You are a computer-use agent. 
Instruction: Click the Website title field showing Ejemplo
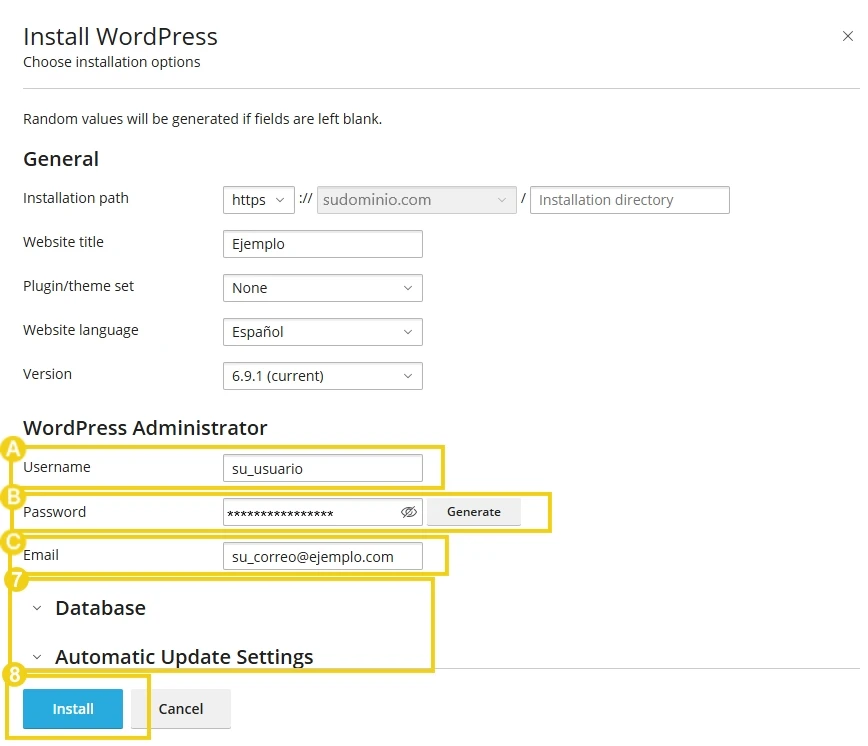(322, 243)
